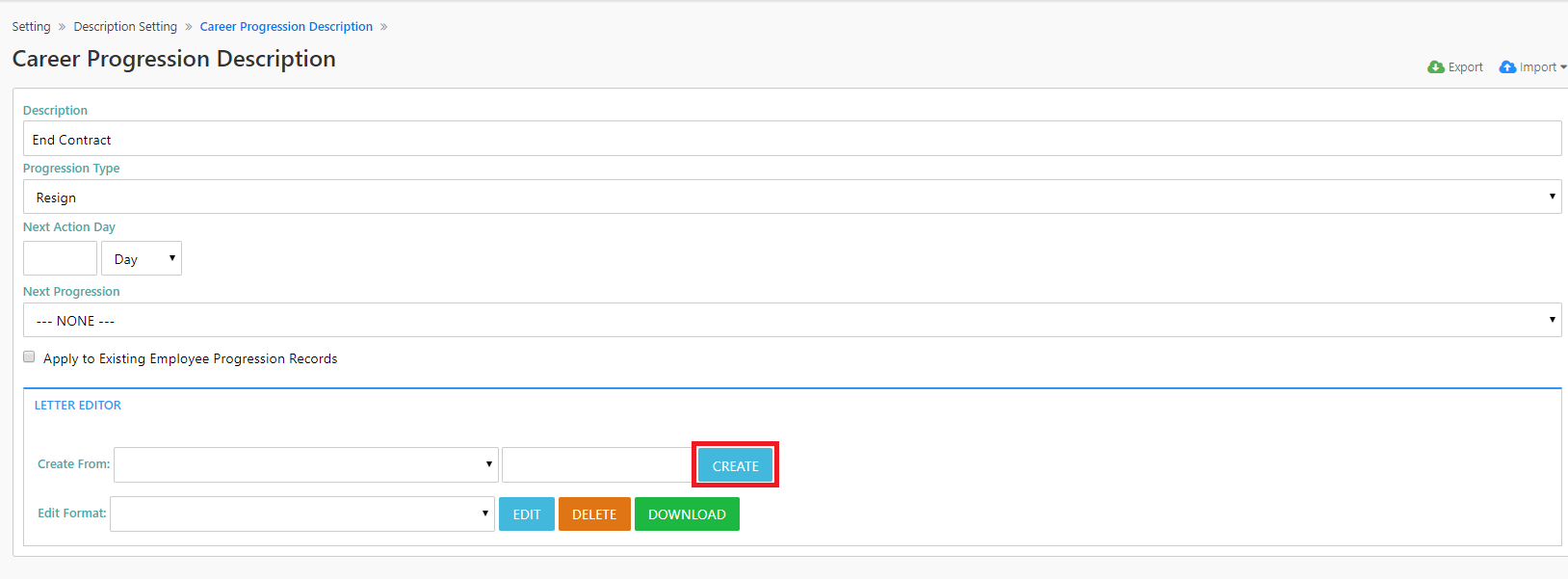Image resolution: width=1568 pixels, height=579 pixels.
Task: Click the letter name field beside CREATE
Action: click(597, 464)
